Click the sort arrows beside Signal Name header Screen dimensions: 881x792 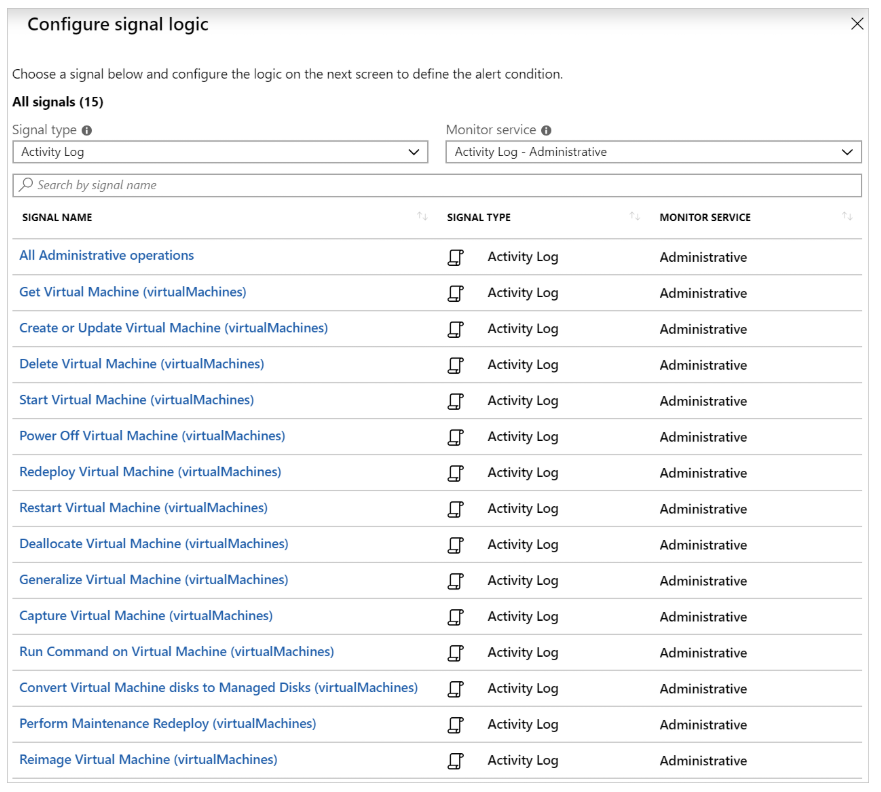[x=422, y=217]
